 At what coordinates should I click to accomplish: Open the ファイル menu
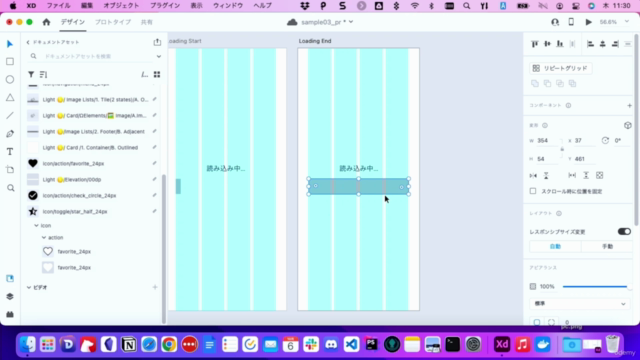(x=58, y=6)
